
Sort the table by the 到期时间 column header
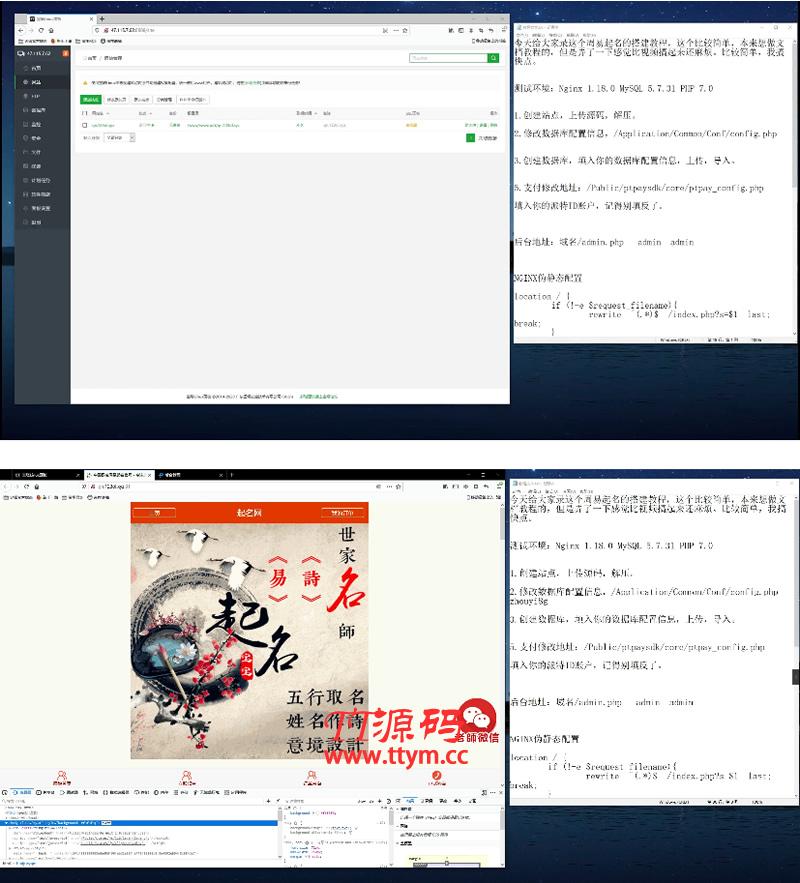306,114
